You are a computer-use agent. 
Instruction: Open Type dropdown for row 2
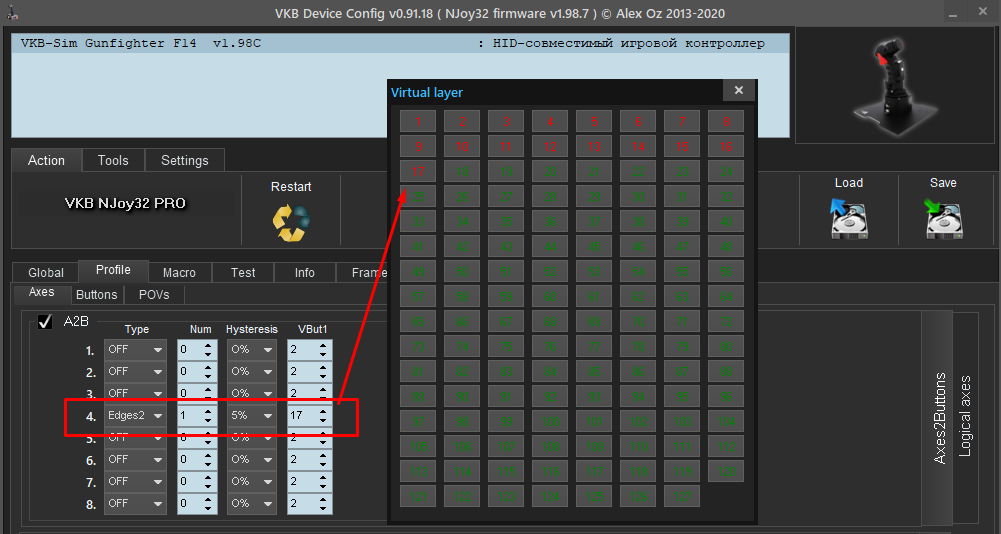tap(135, 371)
